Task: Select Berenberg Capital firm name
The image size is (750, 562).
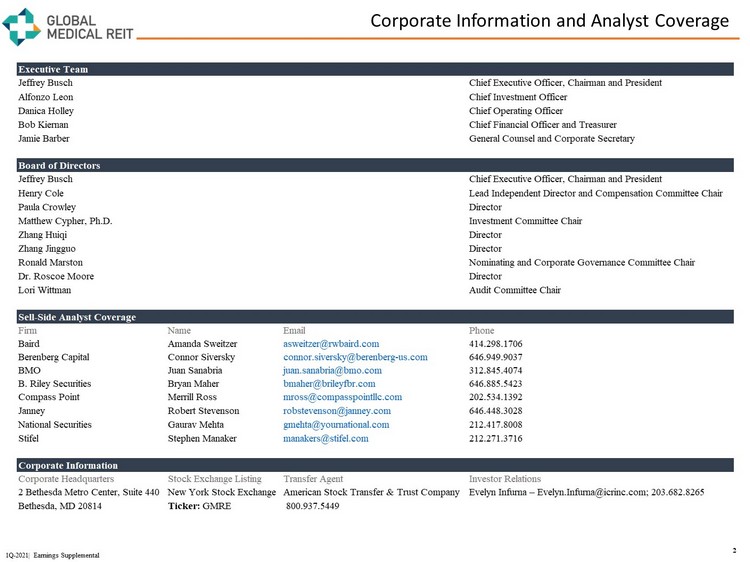Action: (x=54, y=357)
